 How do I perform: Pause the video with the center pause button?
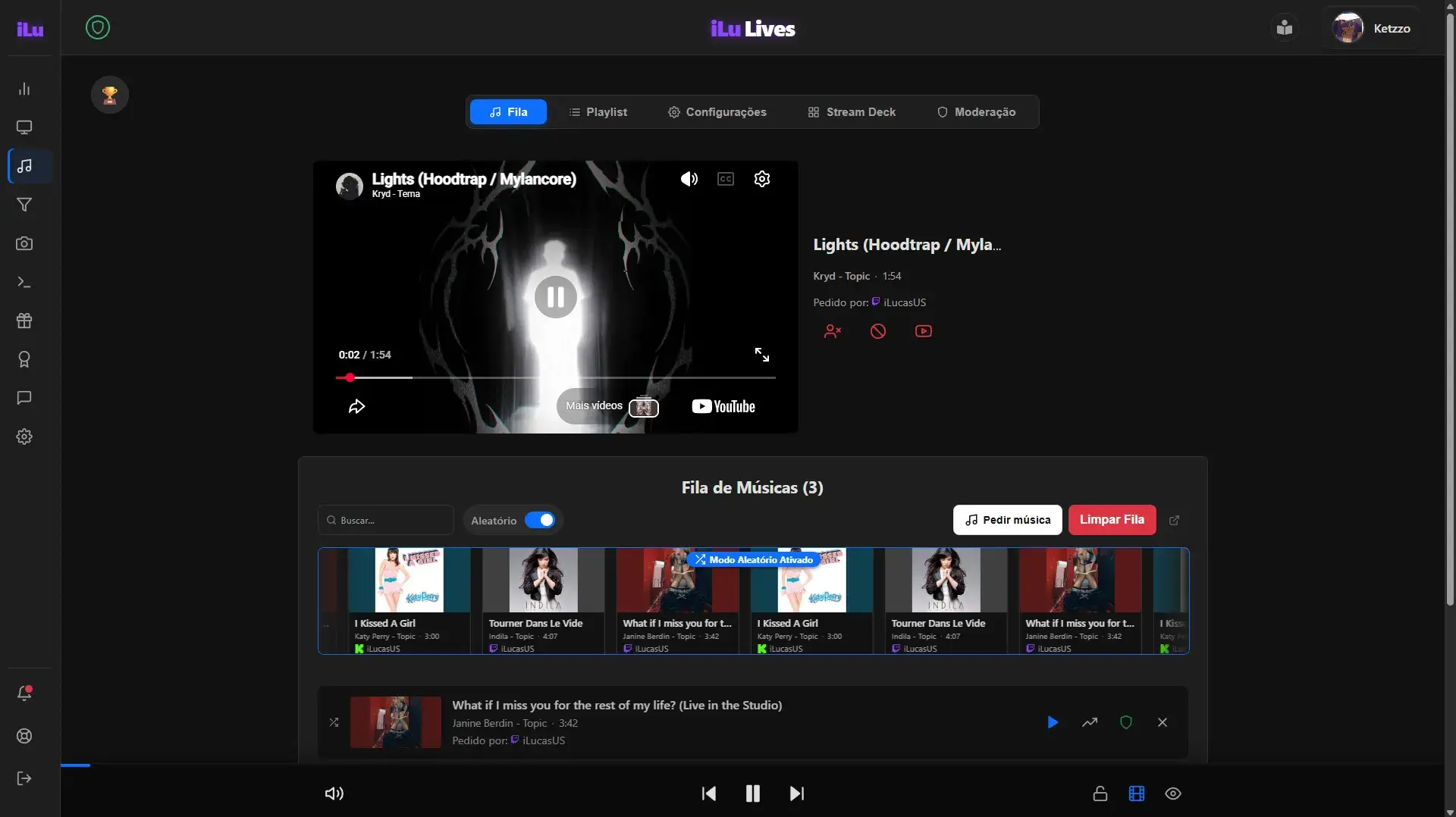556,297
